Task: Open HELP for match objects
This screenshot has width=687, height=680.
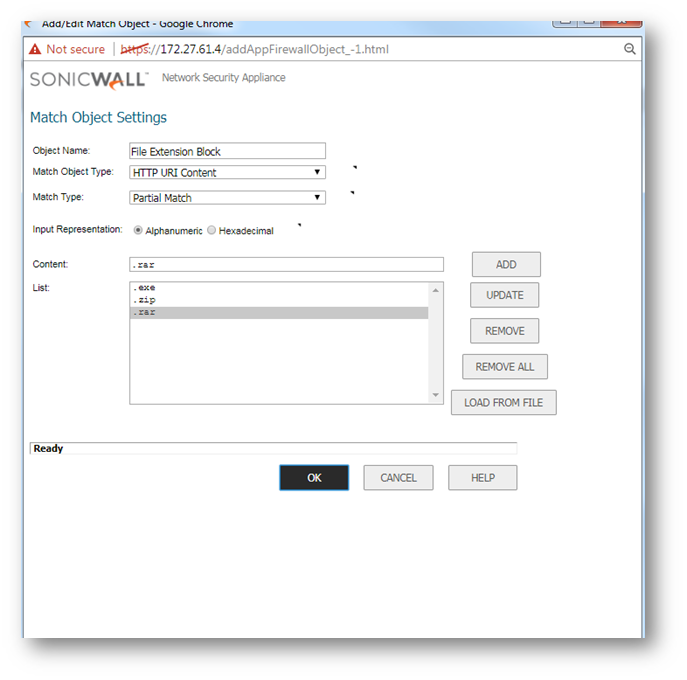Action: (482, 478)
